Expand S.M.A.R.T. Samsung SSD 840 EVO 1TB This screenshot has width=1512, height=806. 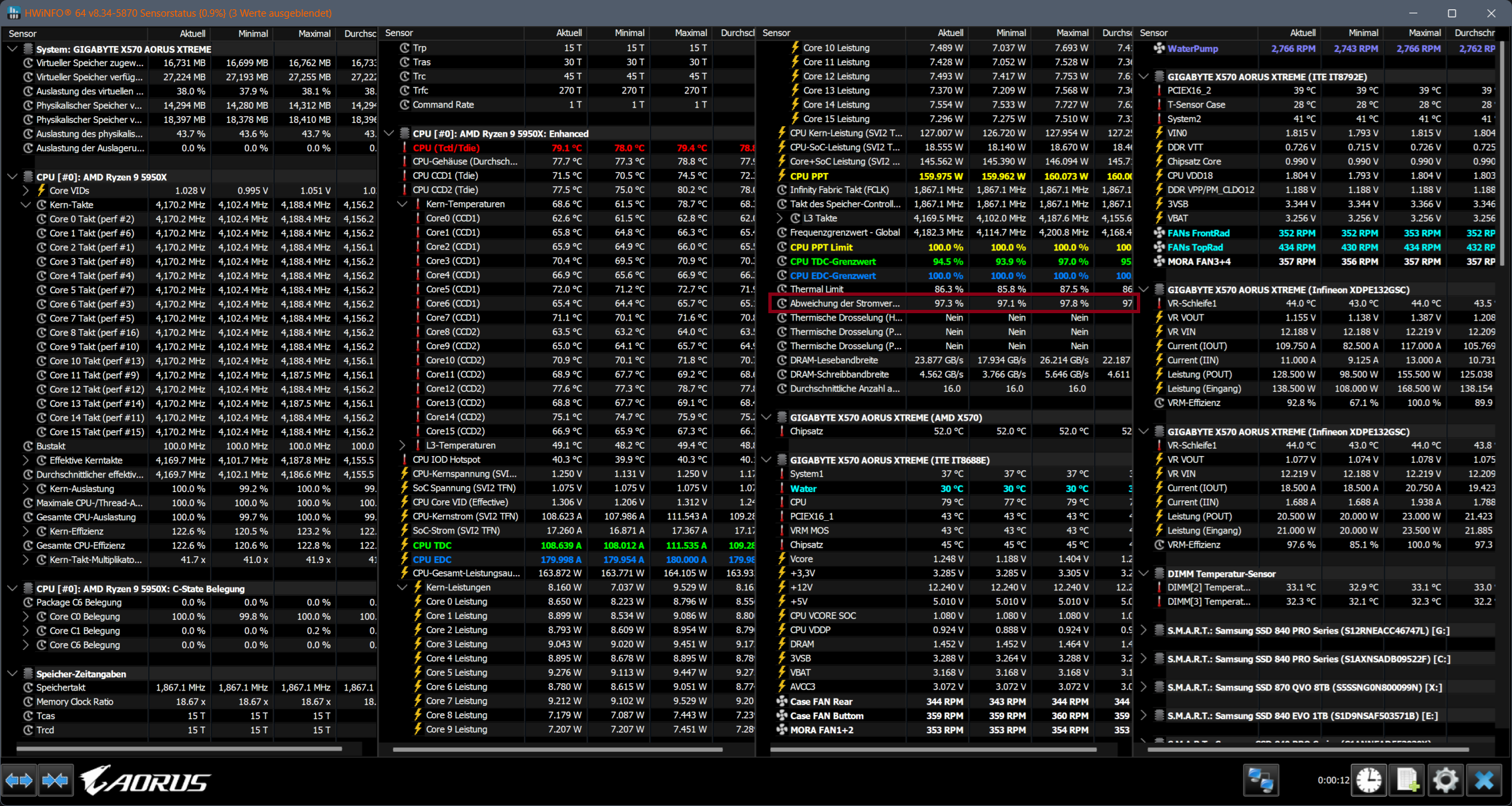pos(1144,715)
